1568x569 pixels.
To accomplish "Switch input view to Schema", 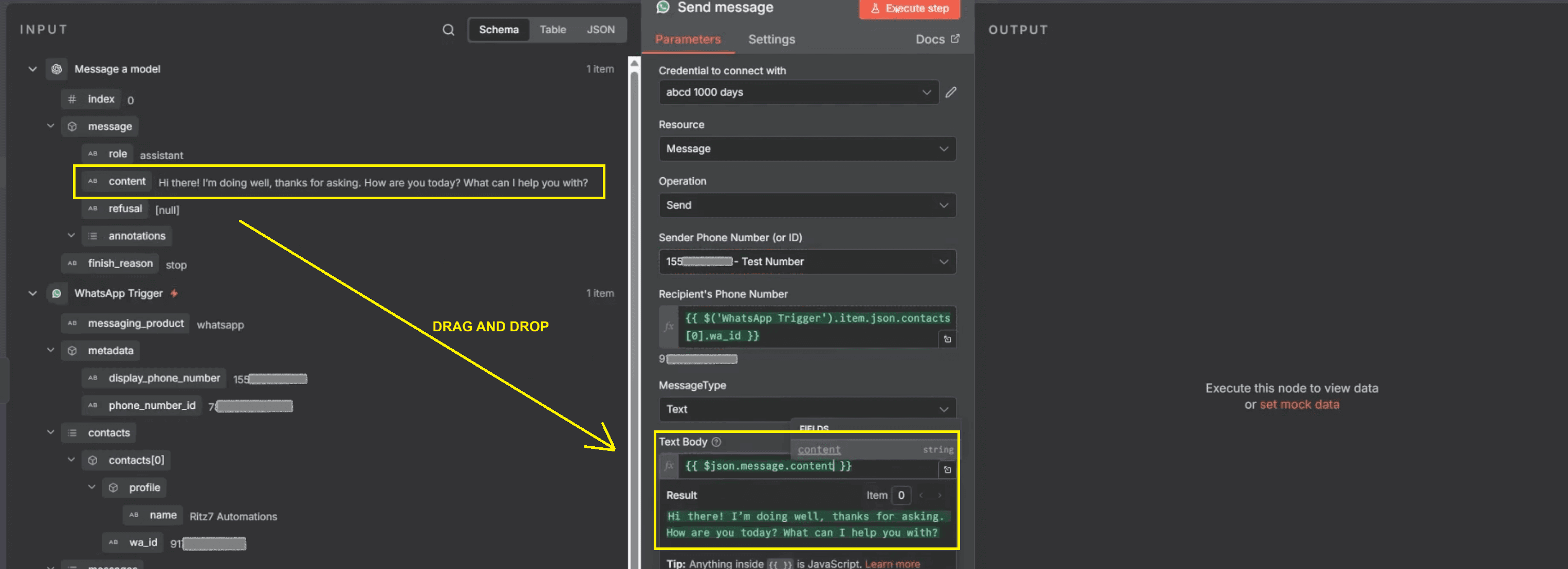I will coord(499,30).
